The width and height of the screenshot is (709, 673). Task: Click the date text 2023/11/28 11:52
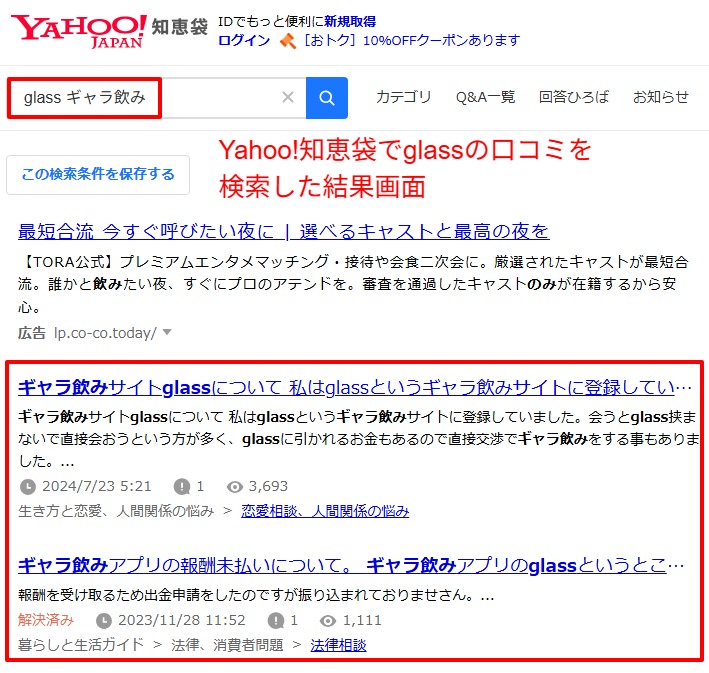[182, 620]
